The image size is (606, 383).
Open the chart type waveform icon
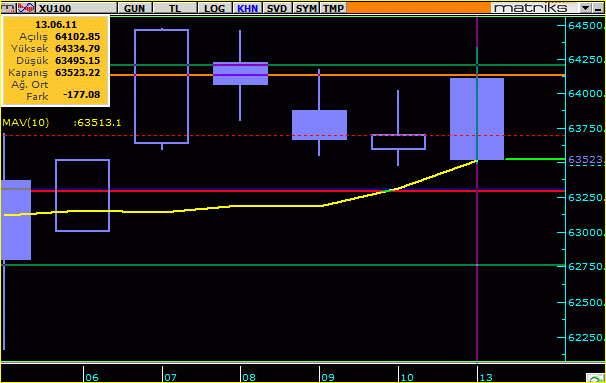pyautogui.click(x=26, y=8)
